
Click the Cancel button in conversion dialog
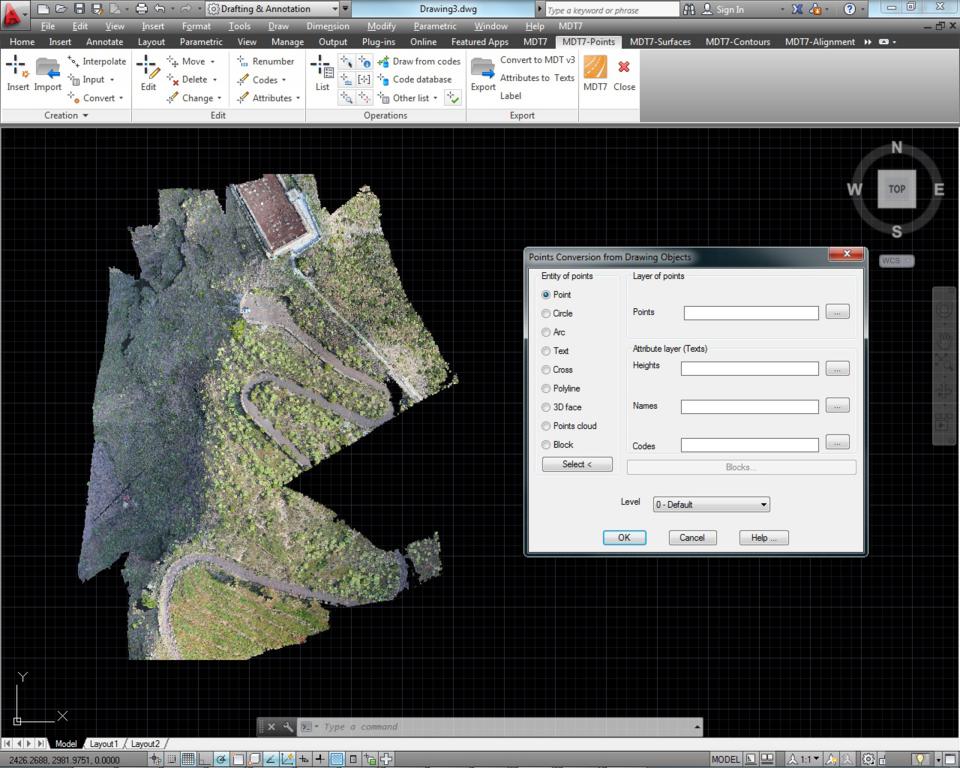(692, 538)
